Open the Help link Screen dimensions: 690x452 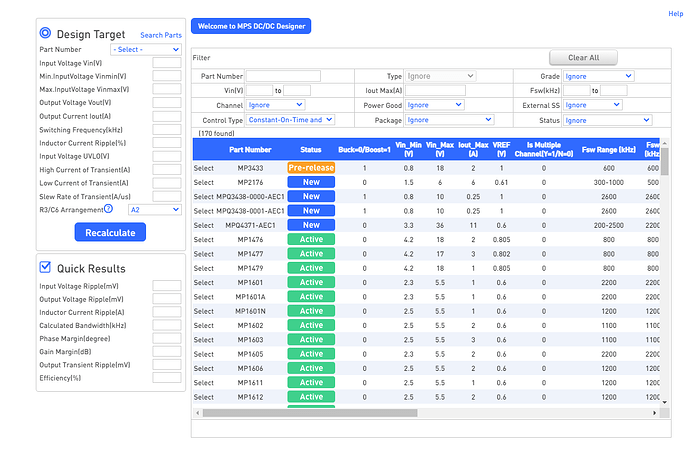pyautogui.click(x=675, y=14)
